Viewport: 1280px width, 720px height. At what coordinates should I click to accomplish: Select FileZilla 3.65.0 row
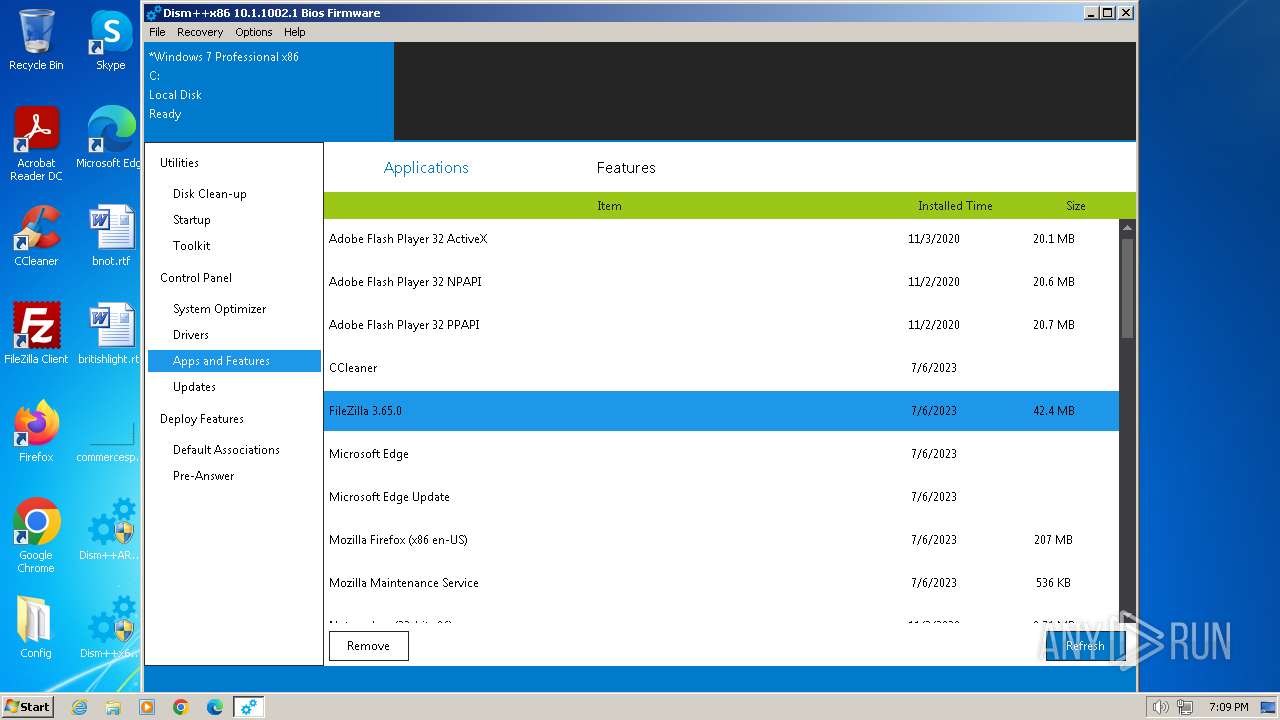pos(721,411)
